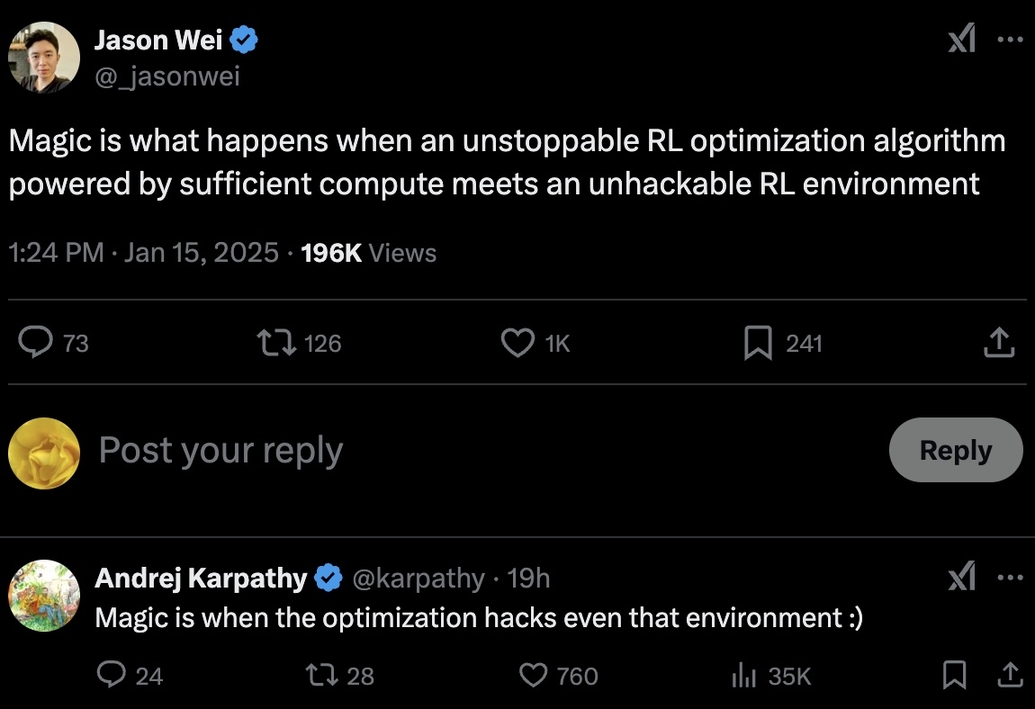Like the main post with 1K likes
The width and height of the screenshot is (1035, 709).
point(518,343)
